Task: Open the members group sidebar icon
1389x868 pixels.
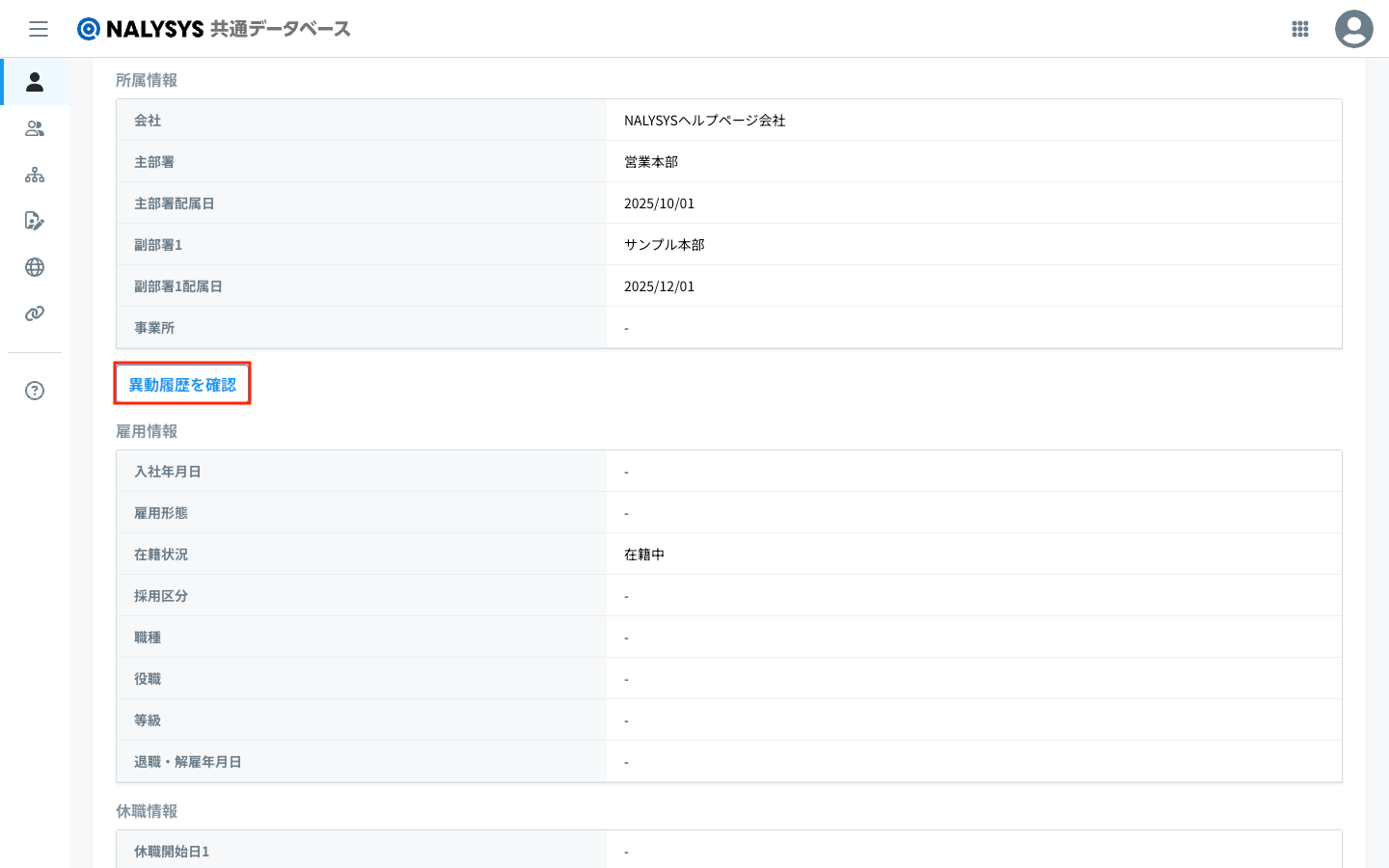Action: 35,128
